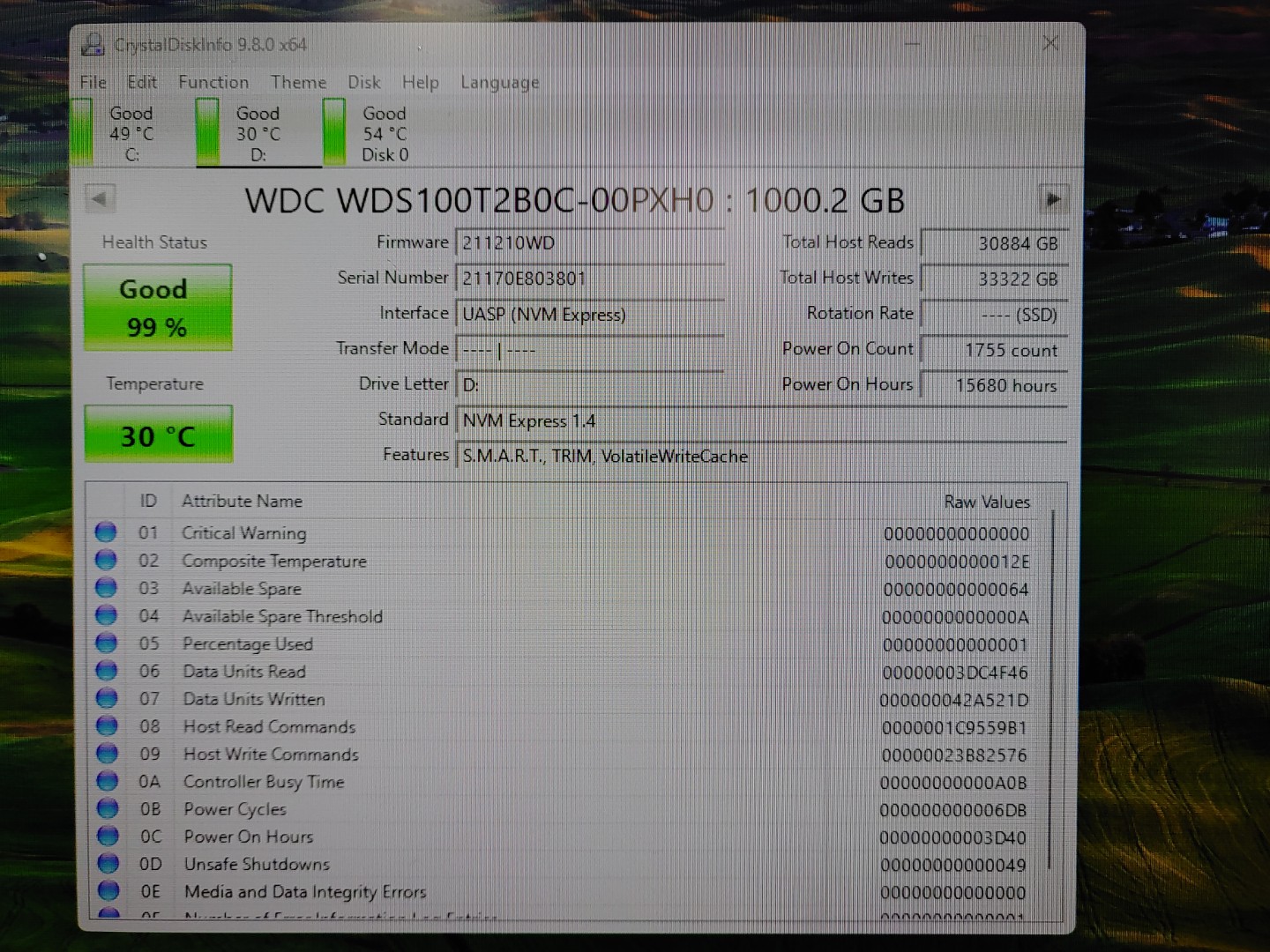Click the Firmware field 211210WD
The width and height of the screenshot is (1270, 952).
point(589,242)
